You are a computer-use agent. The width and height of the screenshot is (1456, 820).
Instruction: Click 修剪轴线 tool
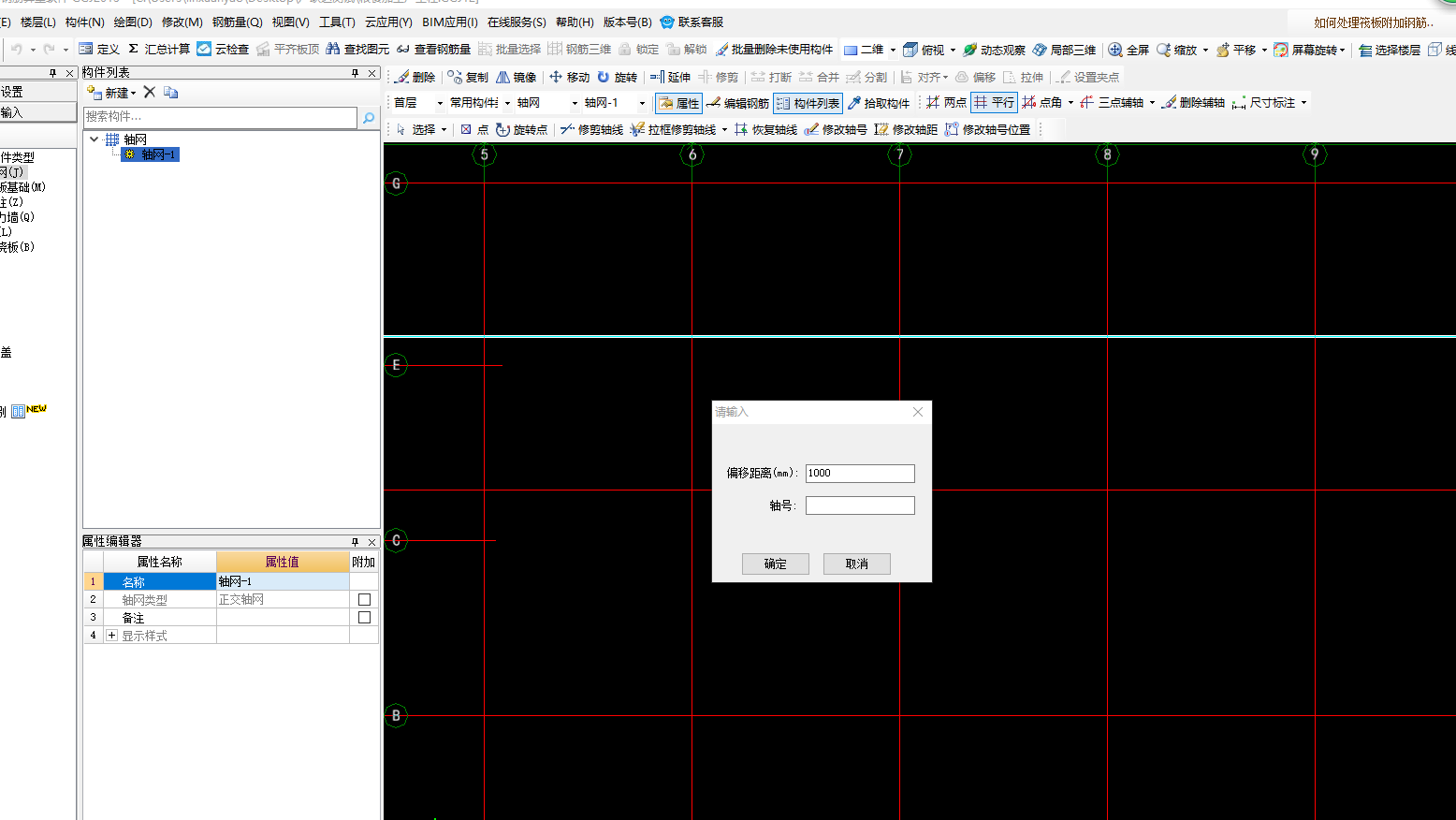click(591, 129)
